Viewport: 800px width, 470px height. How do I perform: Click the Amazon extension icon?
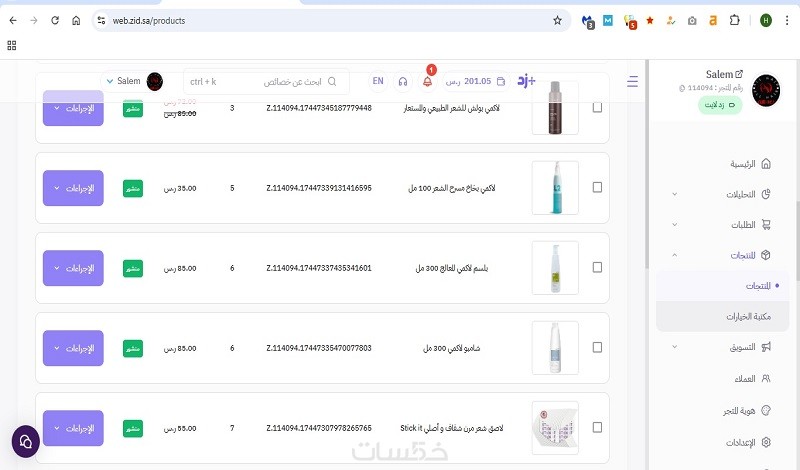(x=713, y=20)
